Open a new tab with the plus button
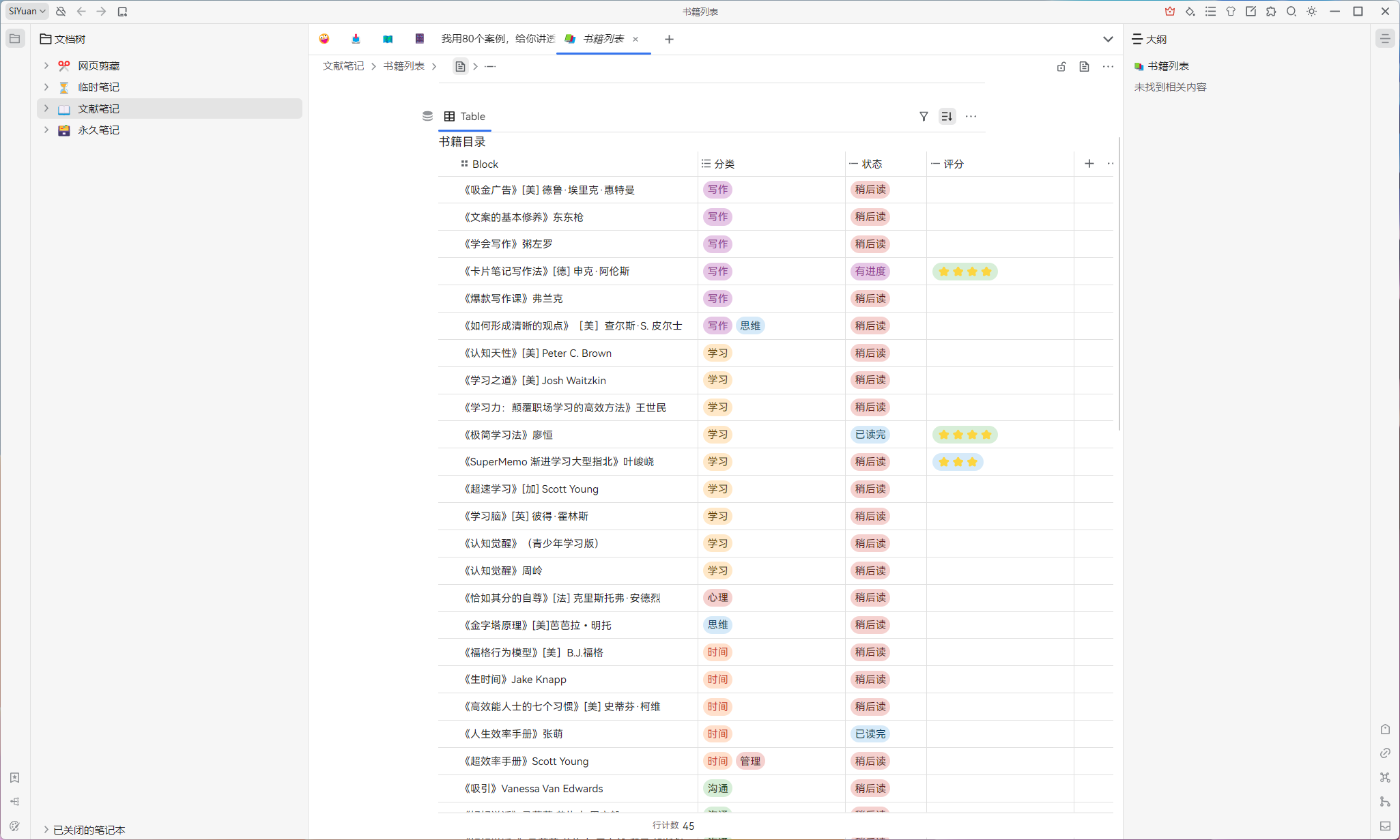 coord(669,40)
